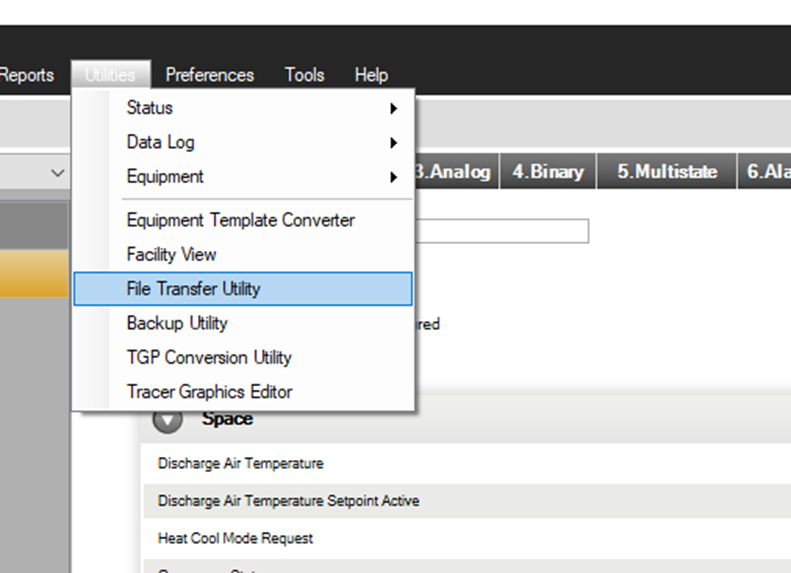Viewport: 791px width, 573px height.
Task: Click the Equipment submenu arrow
Action: click(x=393, y=177)
